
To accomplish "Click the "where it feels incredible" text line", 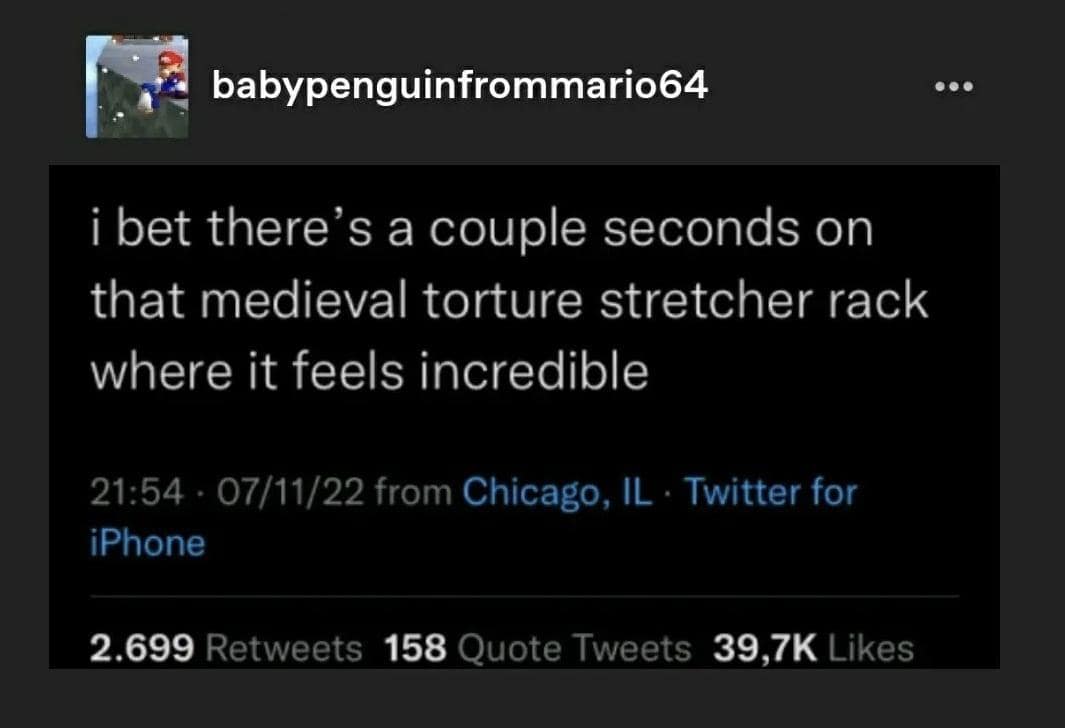I will pyautogui.click(x=370, y=373).
